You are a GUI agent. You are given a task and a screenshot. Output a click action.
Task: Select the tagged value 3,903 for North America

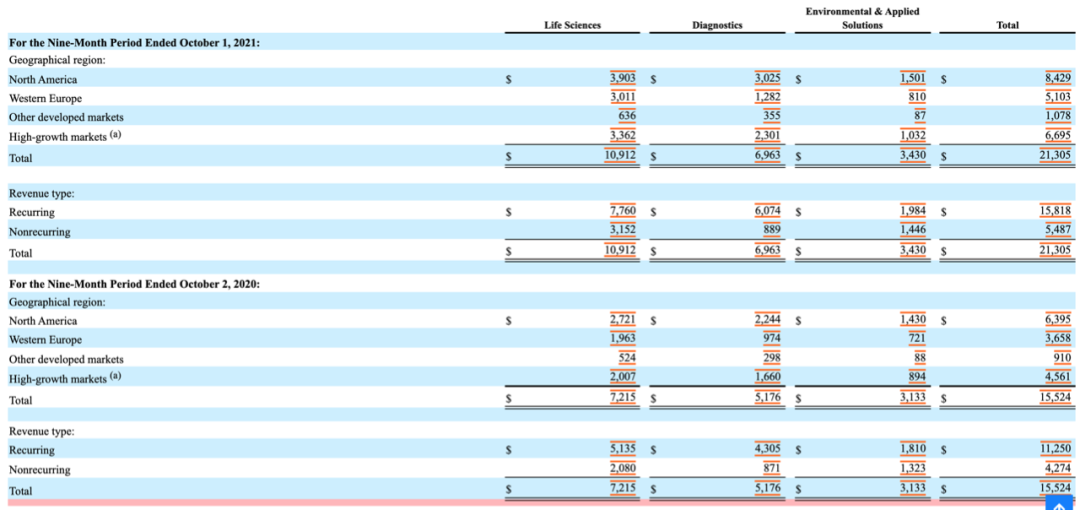point(622,79)
